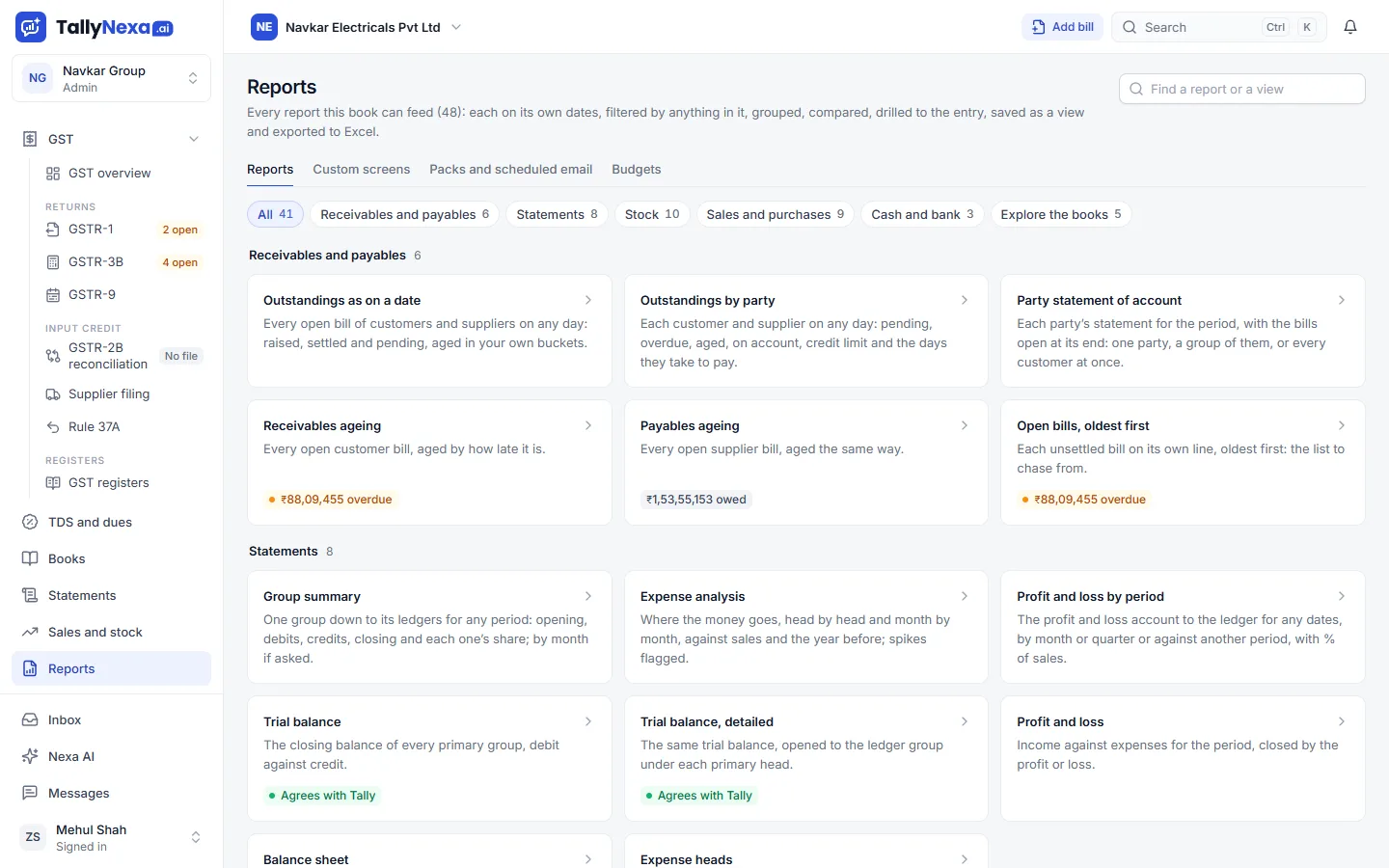
Task: Open the Mehul Shah account menu
Action: (111, 837)
